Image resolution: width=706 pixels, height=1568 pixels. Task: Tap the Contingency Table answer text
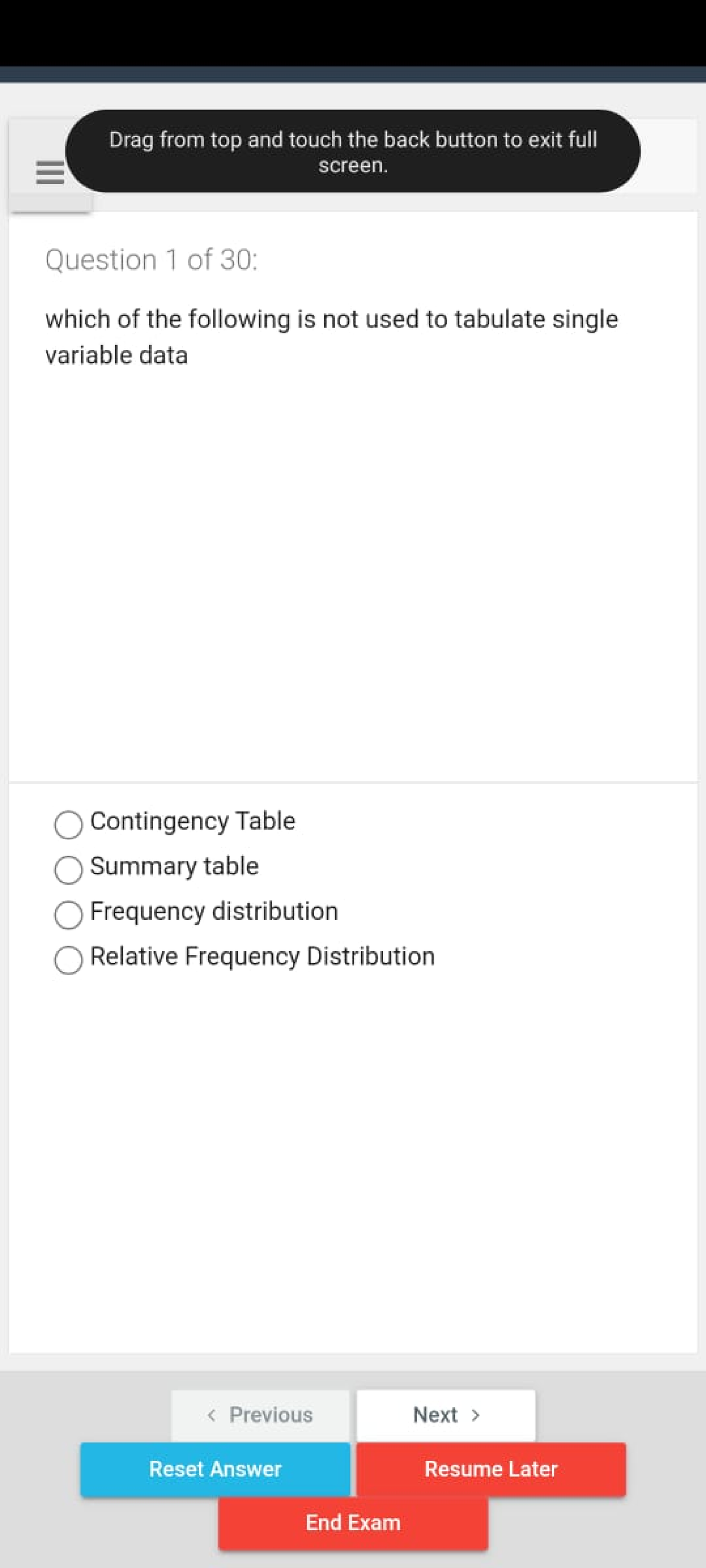[x=192, y=821]
